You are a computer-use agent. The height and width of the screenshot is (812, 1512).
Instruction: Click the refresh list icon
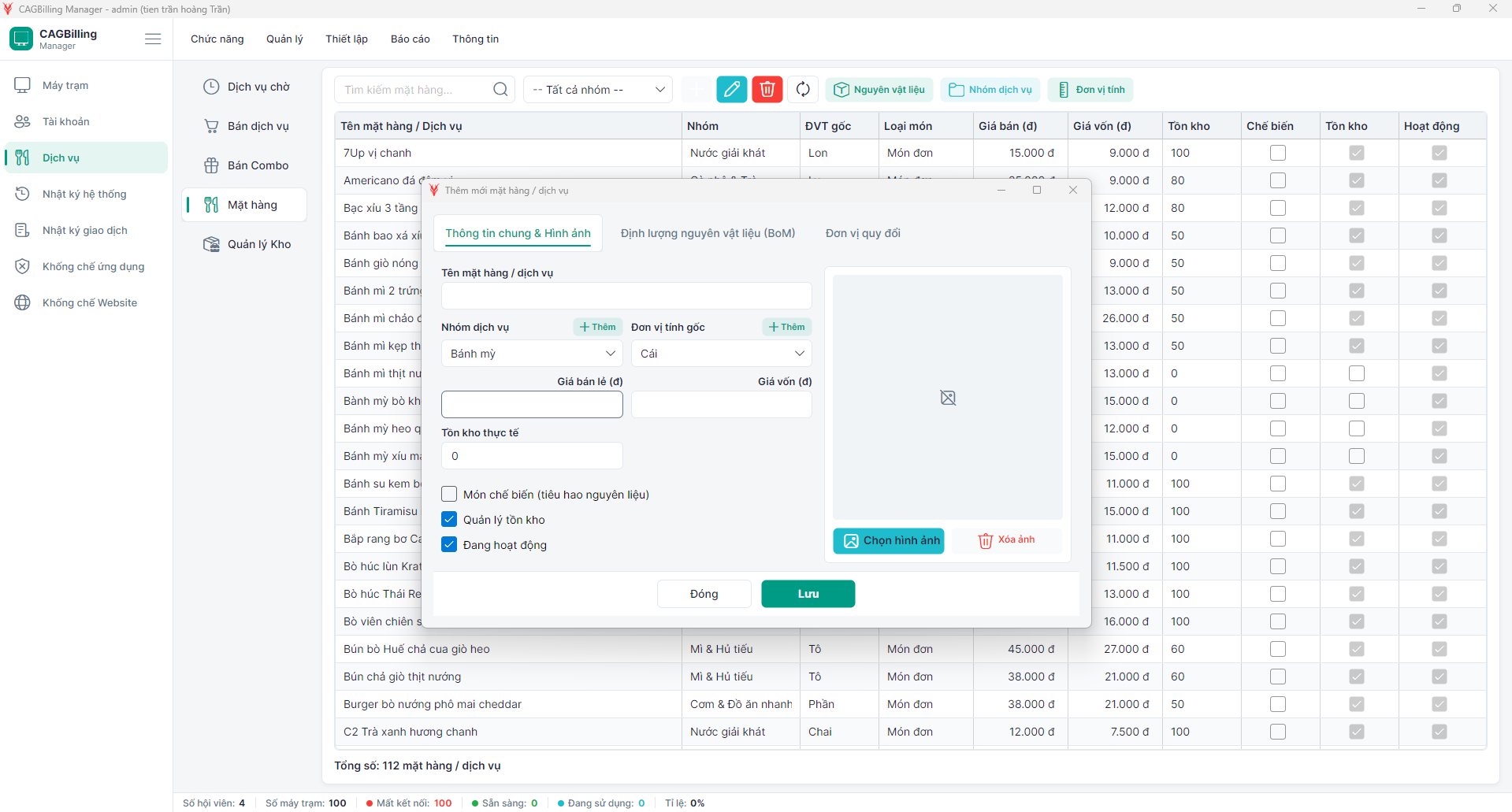803,89
